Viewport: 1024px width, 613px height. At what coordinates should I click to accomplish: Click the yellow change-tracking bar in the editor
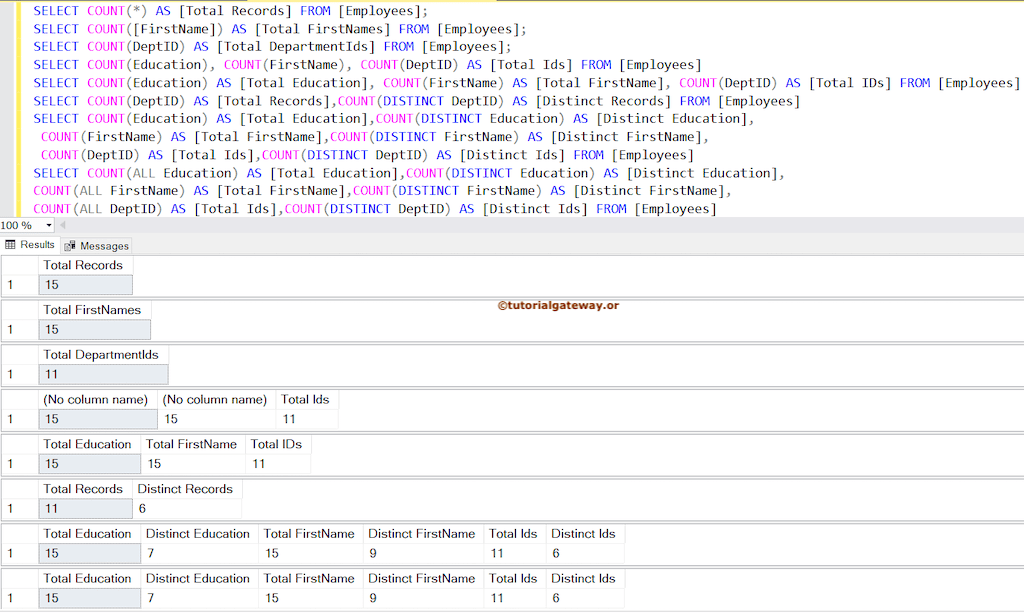(x=24, y=100)
